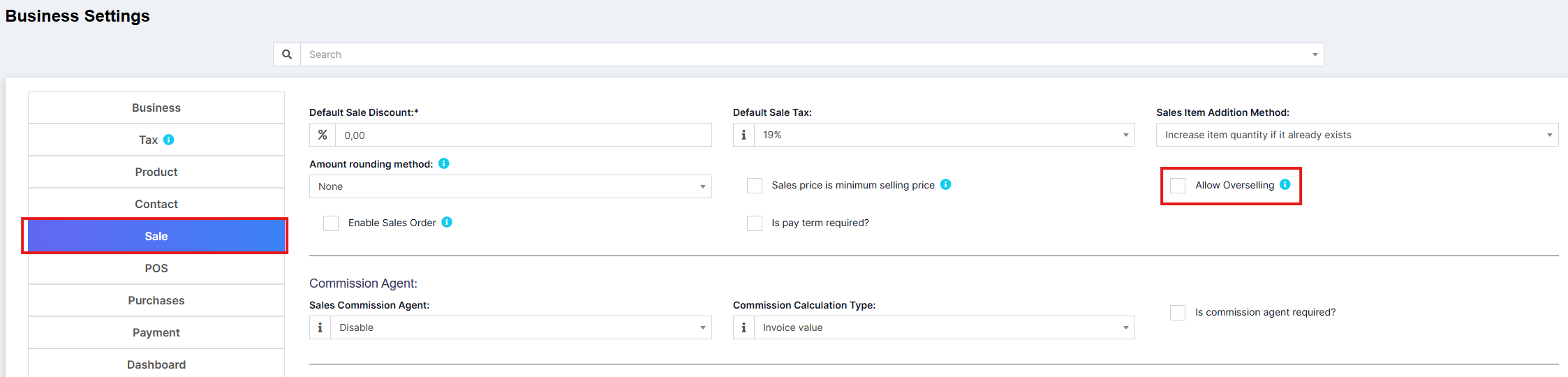Click info icon next to Amount rounding method
This screenshot has width=1568, height=377.
(x=444, y=163)
